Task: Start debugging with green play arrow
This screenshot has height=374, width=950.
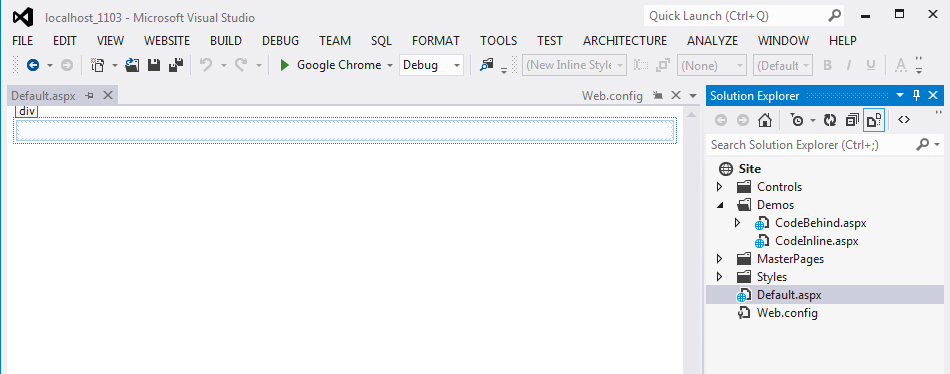Action: click(285, 65)
